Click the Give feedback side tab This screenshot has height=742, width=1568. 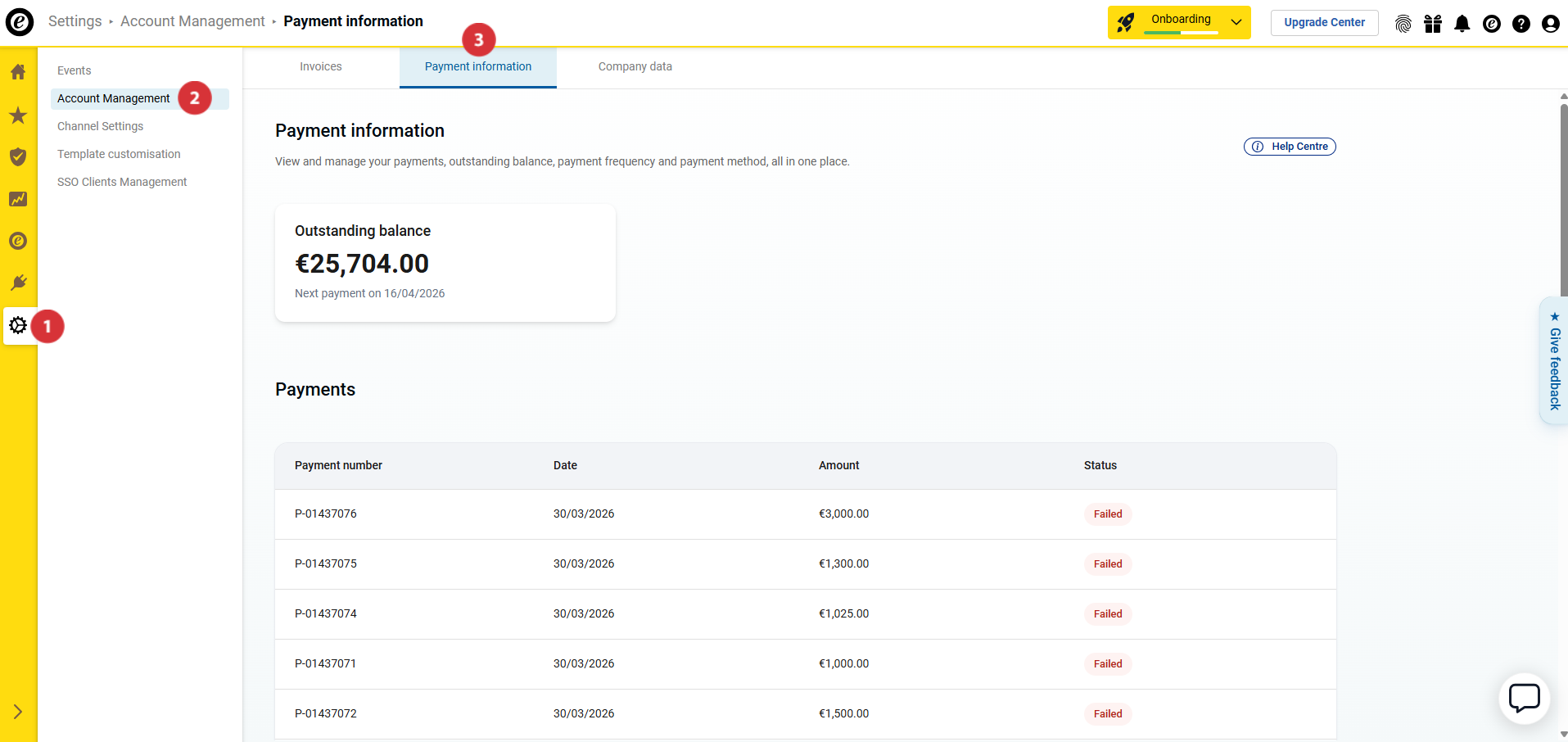tap(1554, 361)
